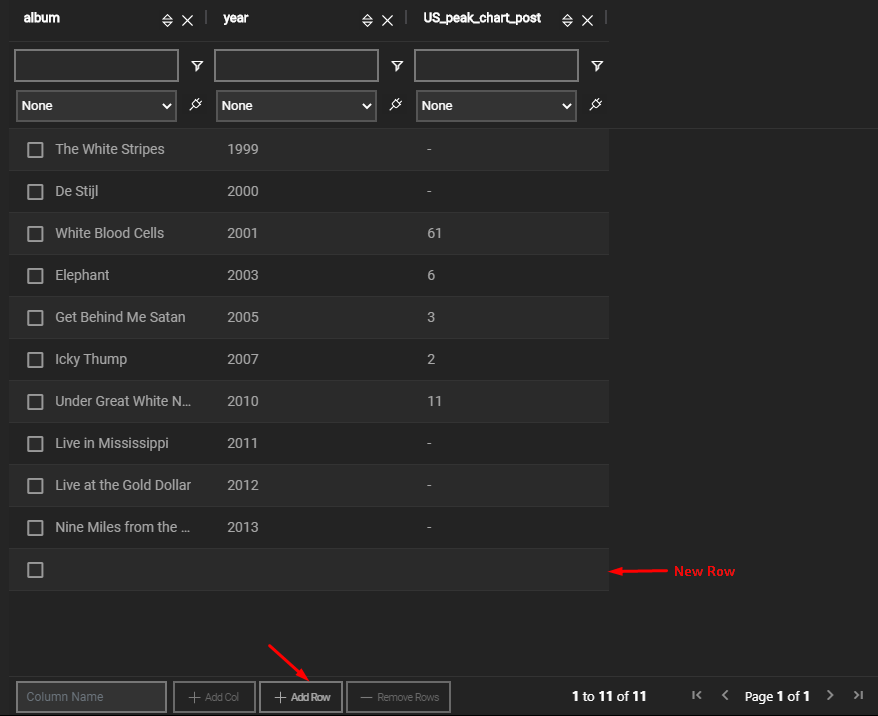Check the checkbox on the Elephant row
Image resolution: width=878 pixels, height=716 pixels.
35,275
